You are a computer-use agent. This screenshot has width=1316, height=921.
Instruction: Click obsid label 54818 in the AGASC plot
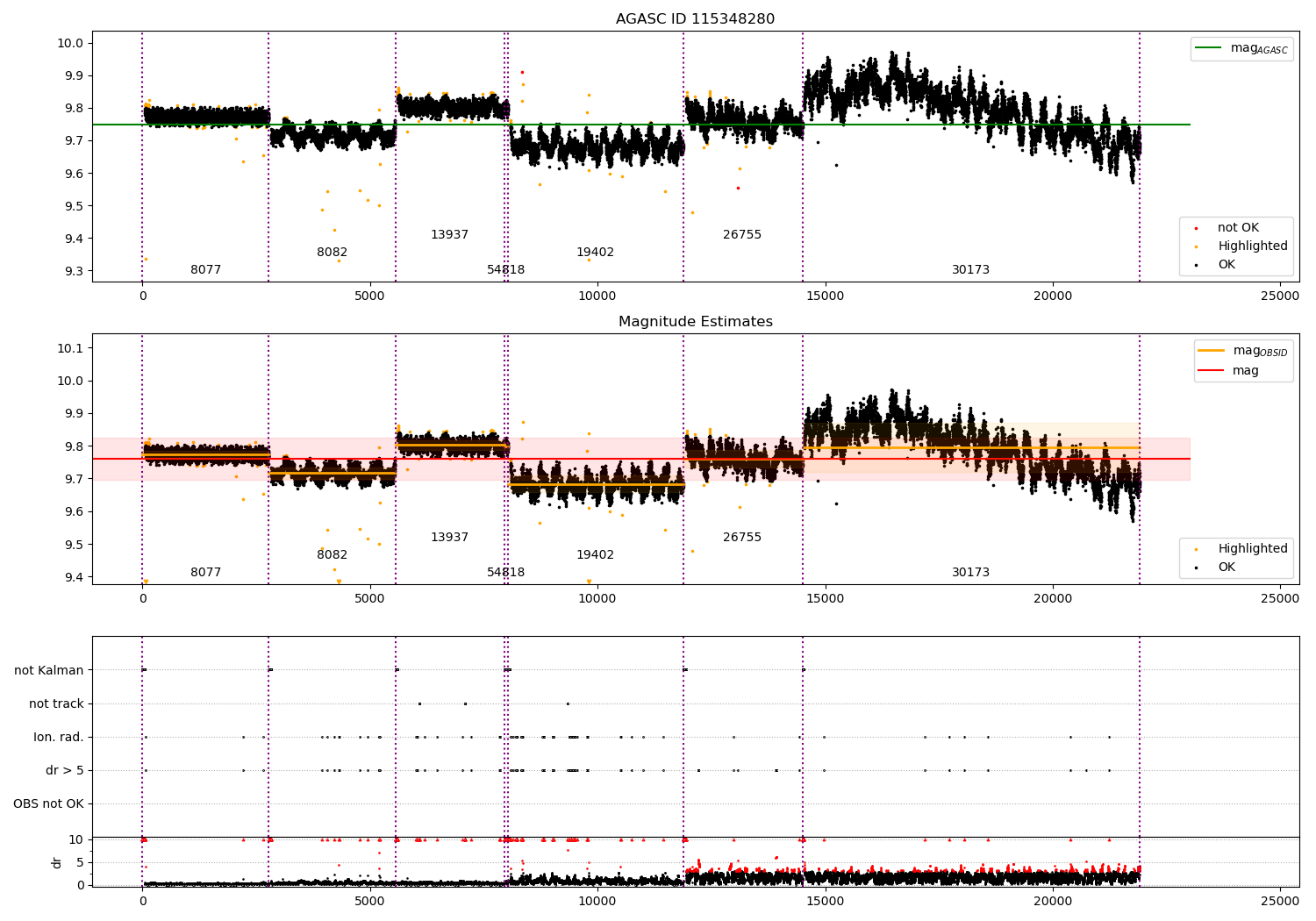[x=506, y=270]
